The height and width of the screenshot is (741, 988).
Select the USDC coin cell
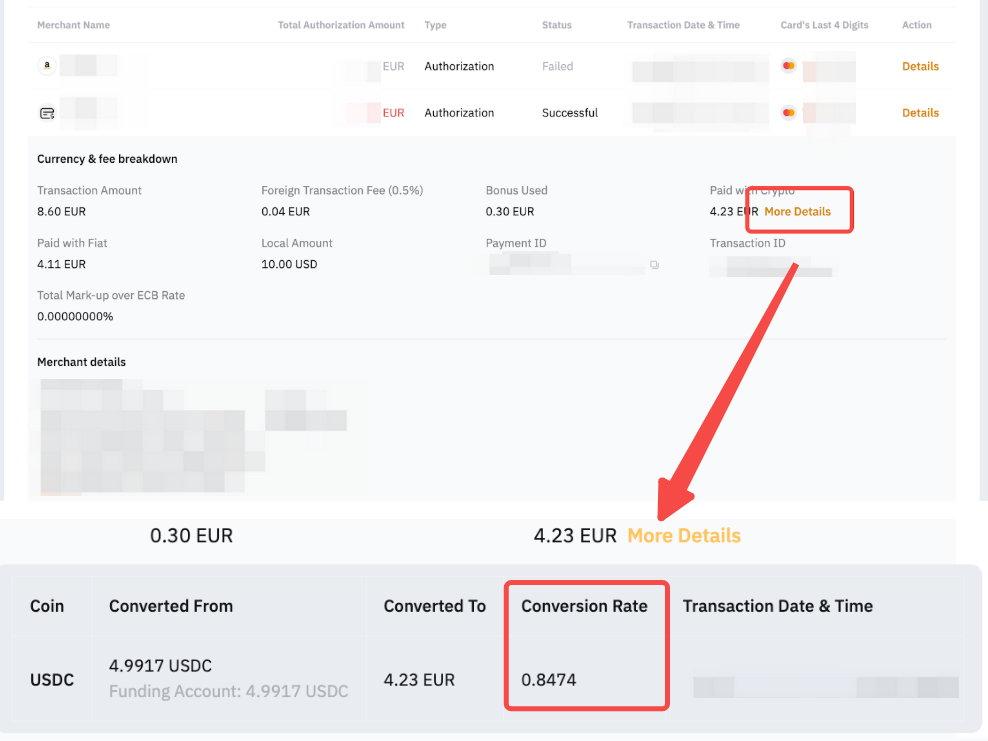[52, 680]
